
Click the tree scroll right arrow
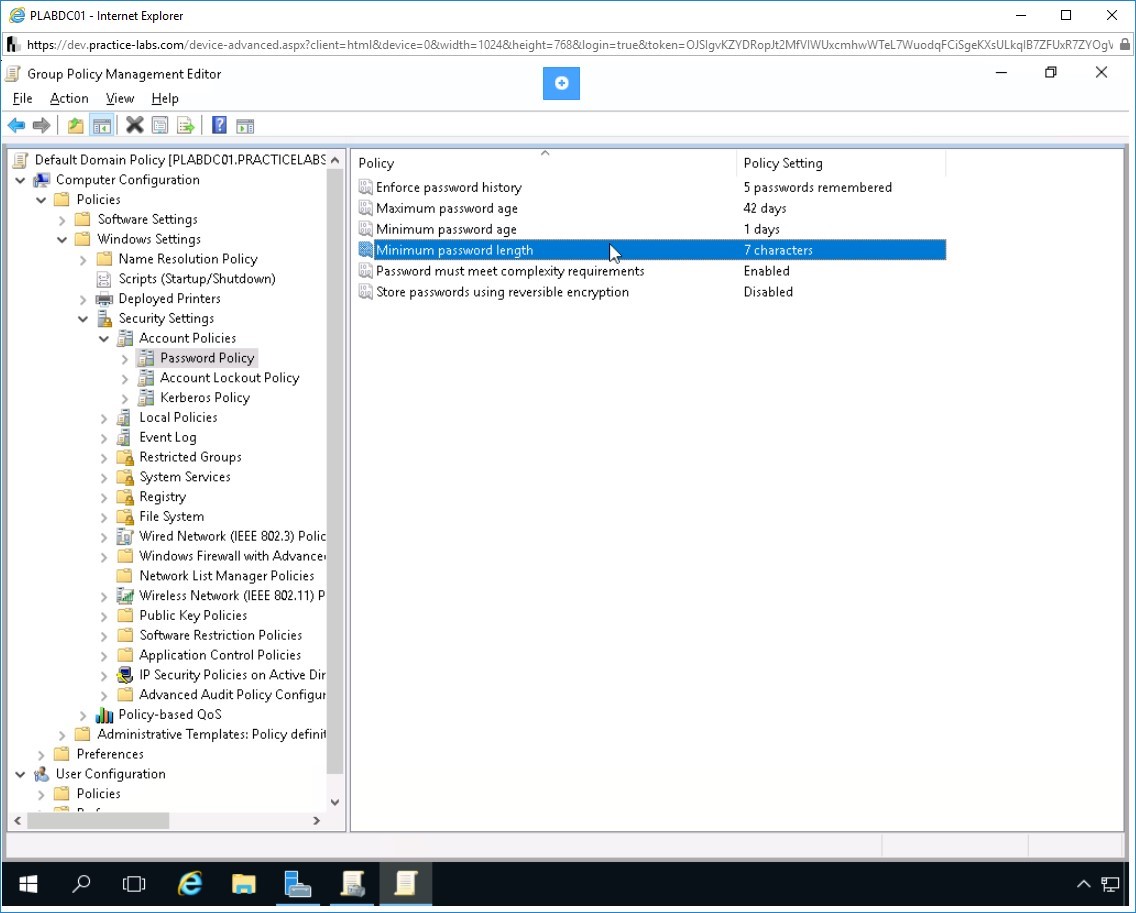coord(316,820)
